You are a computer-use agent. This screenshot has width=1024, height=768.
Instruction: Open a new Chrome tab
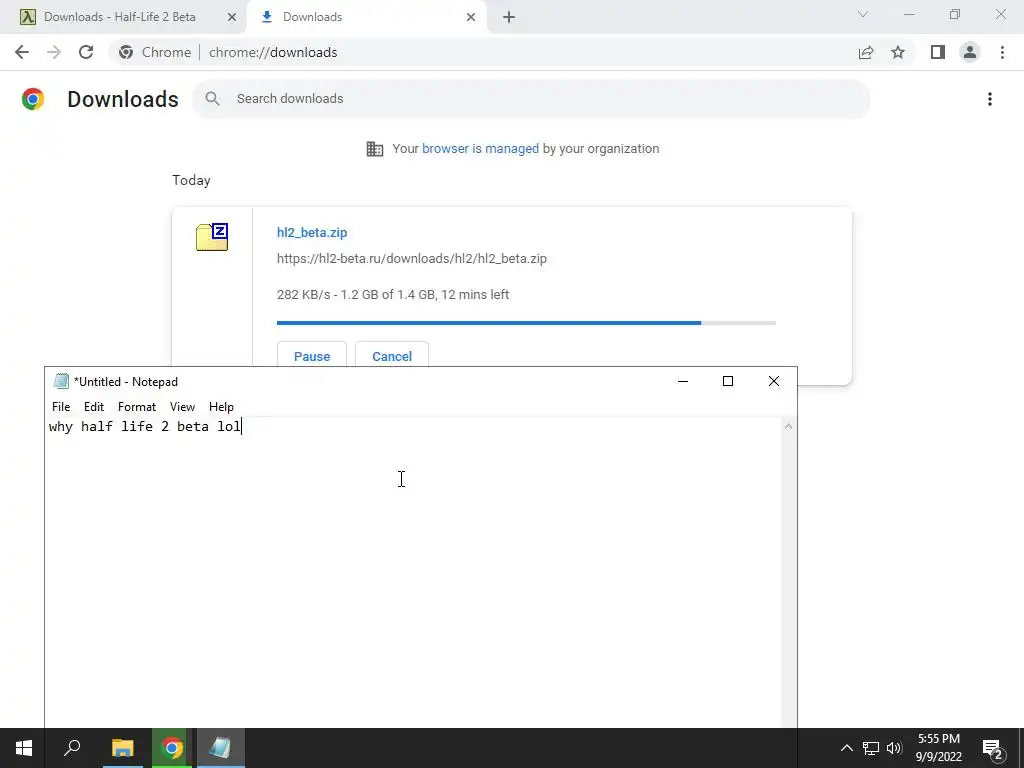[509, 17]
